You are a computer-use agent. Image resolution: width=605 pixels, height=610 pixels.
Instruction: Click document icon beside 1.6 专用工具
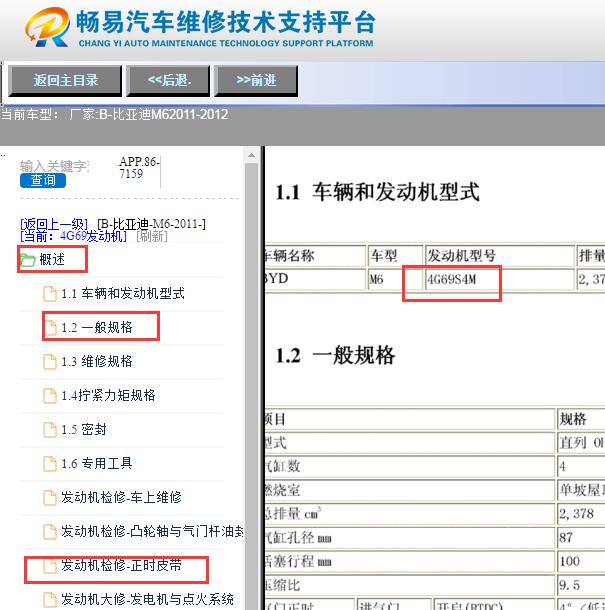[49, 463]
